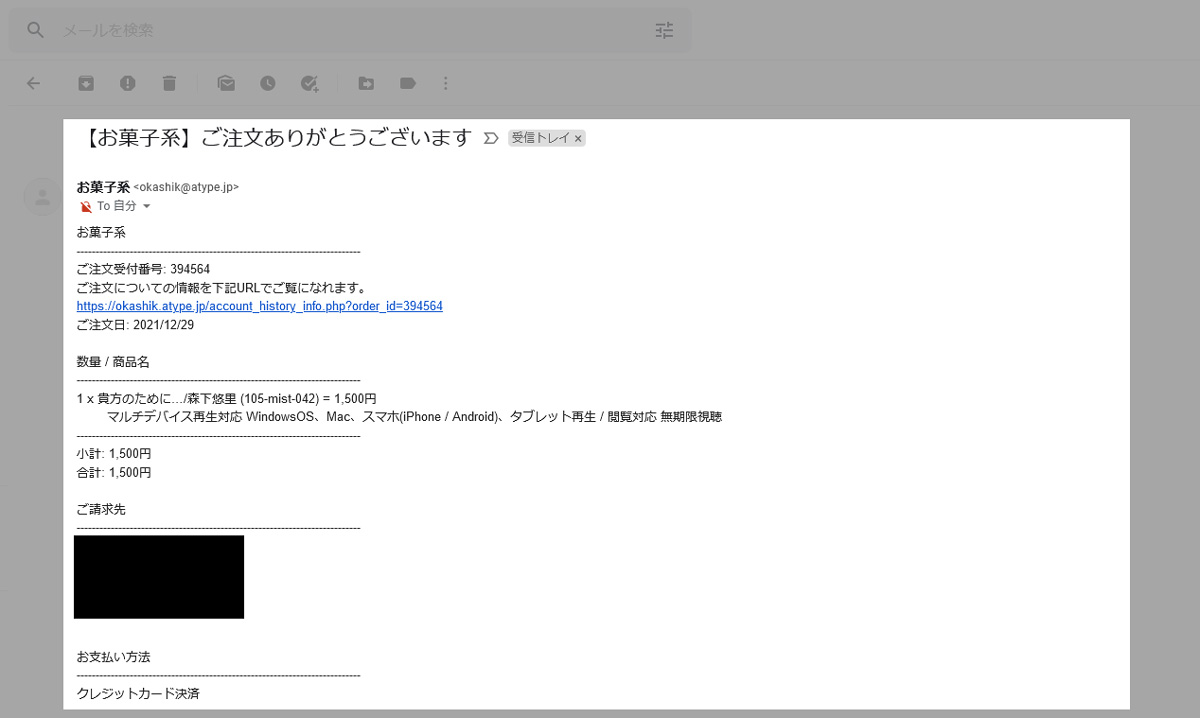Open the okashik account history order link

pyautogui.click(x=259, y=306)
